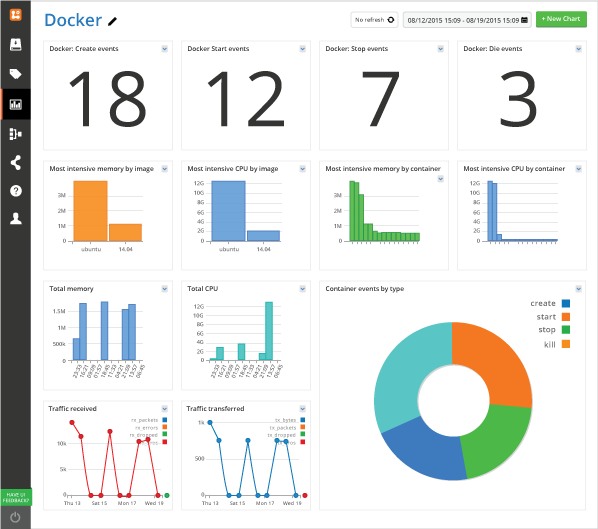Screen dimensions: 598x529
Task: Open Container events by type dropdown
Action: click(x=579, y=289)
